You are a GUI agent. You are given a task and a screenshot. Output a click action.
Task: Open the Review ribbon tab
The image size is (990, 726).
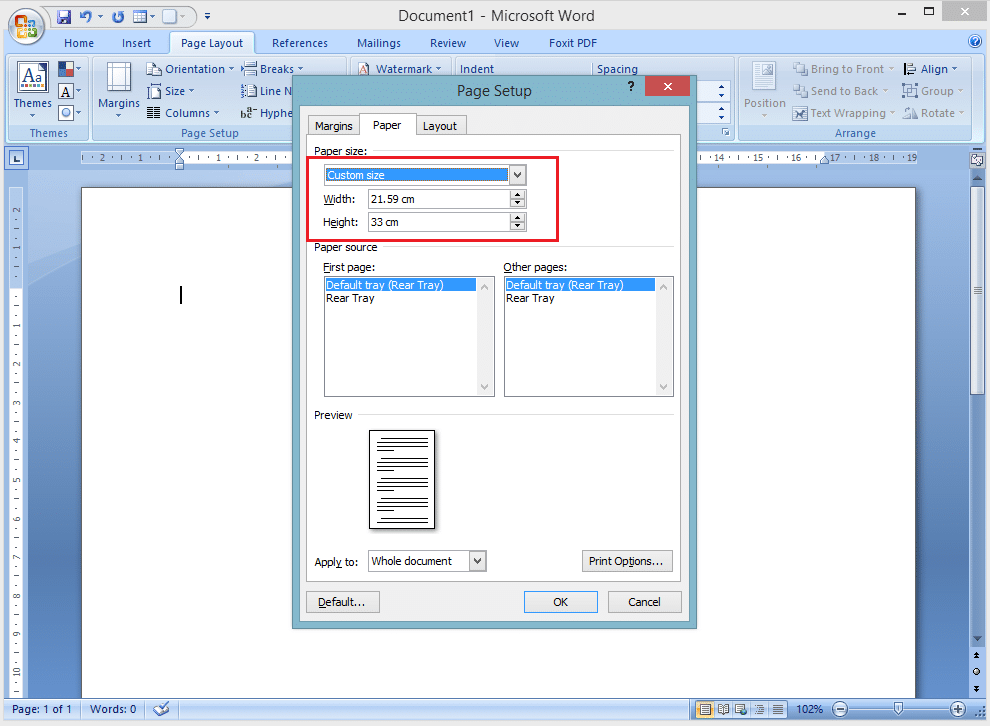coord(448,43)
